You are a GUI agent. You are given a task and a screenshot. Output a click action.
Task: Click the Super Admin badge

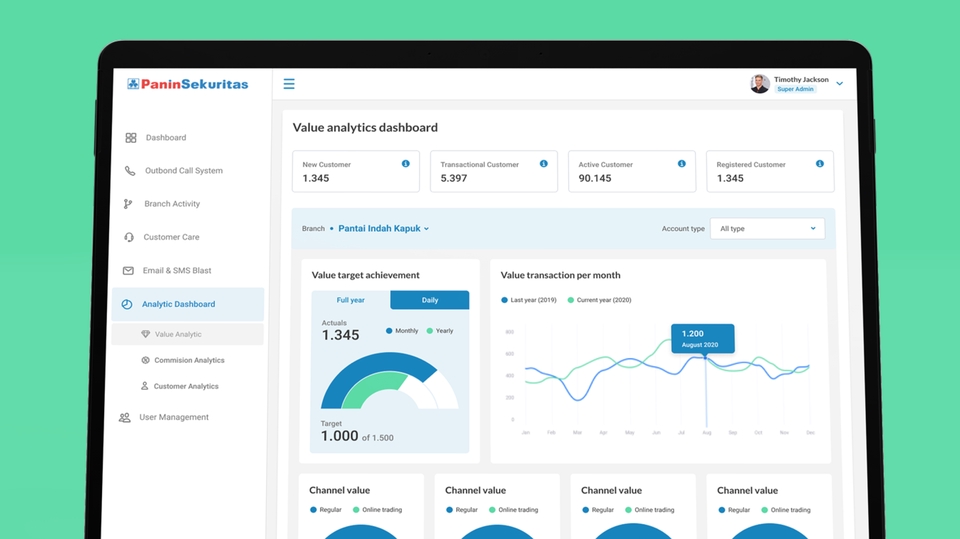tap(795, 90)
